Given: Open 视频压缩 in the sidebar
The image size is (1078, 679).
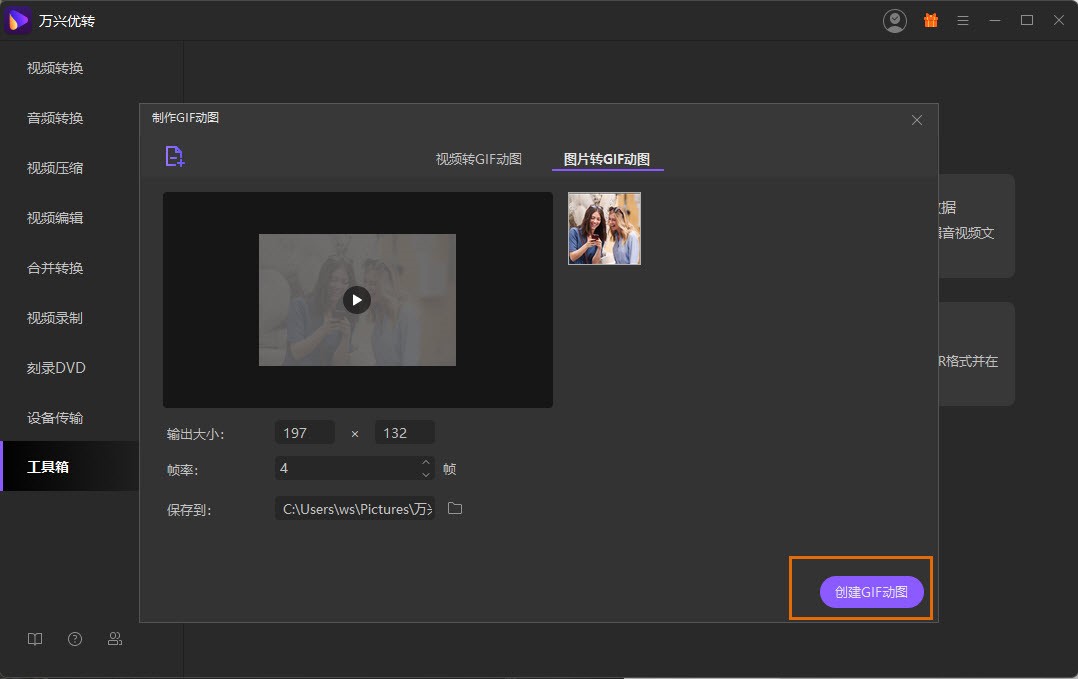Looking at the screenshot, I should click(x=55, y=168).
